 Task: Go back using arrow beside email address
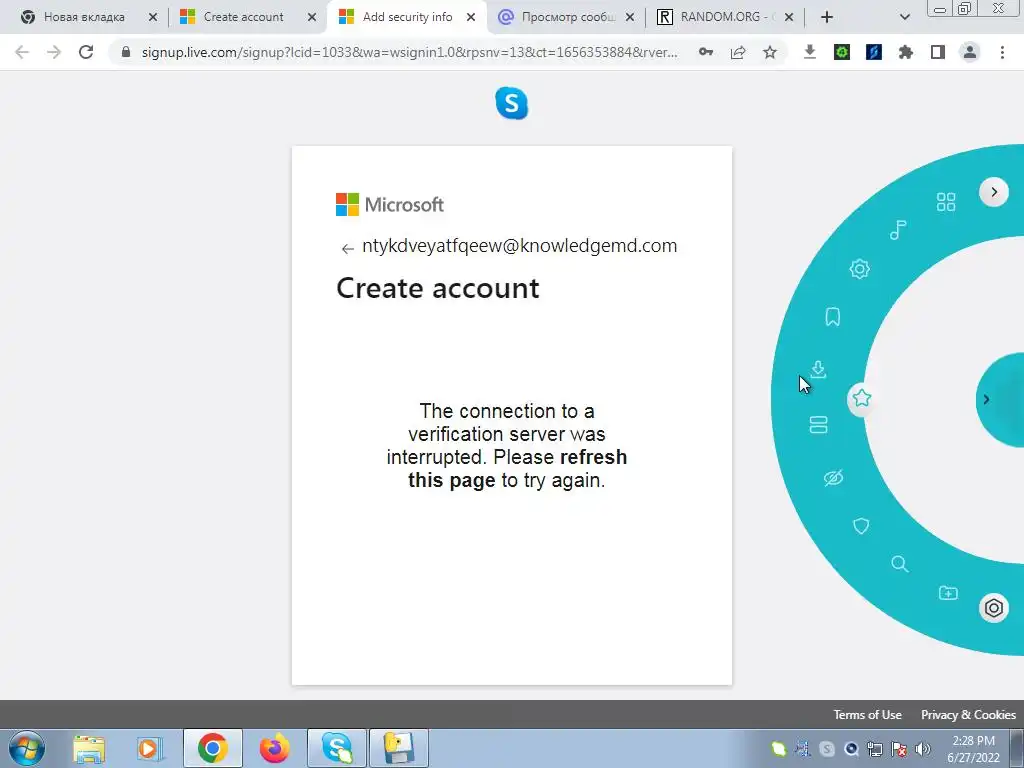pos(347,248)
